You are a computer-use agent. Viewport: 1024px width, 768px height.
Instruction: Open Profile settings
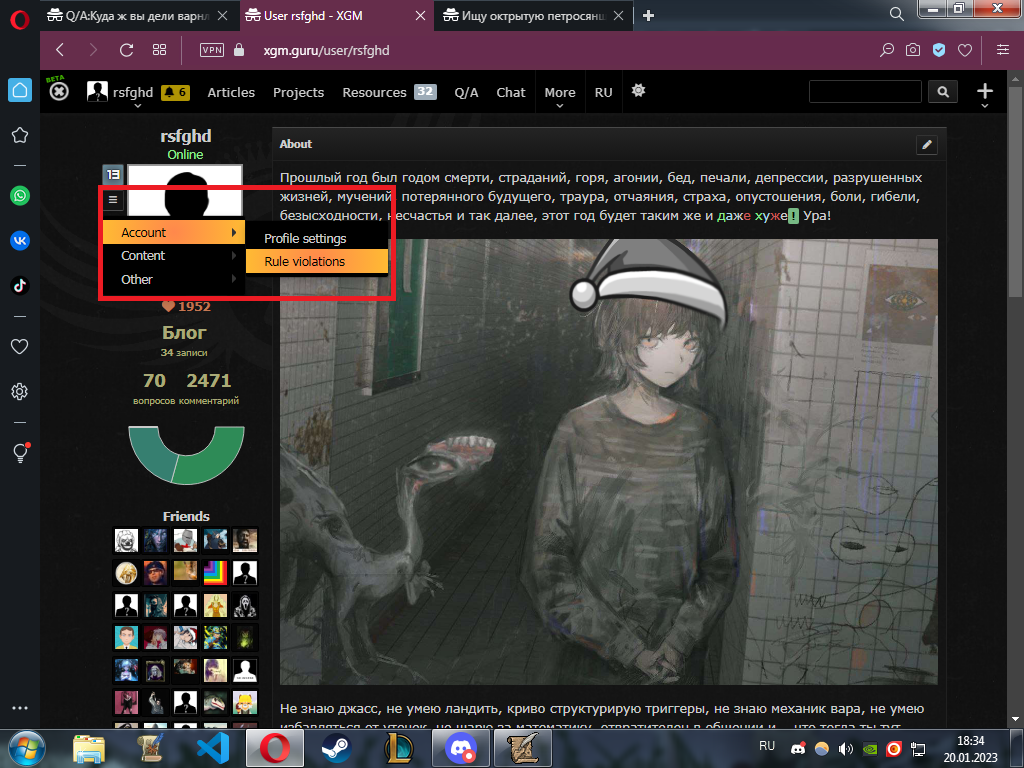point(317,238)
